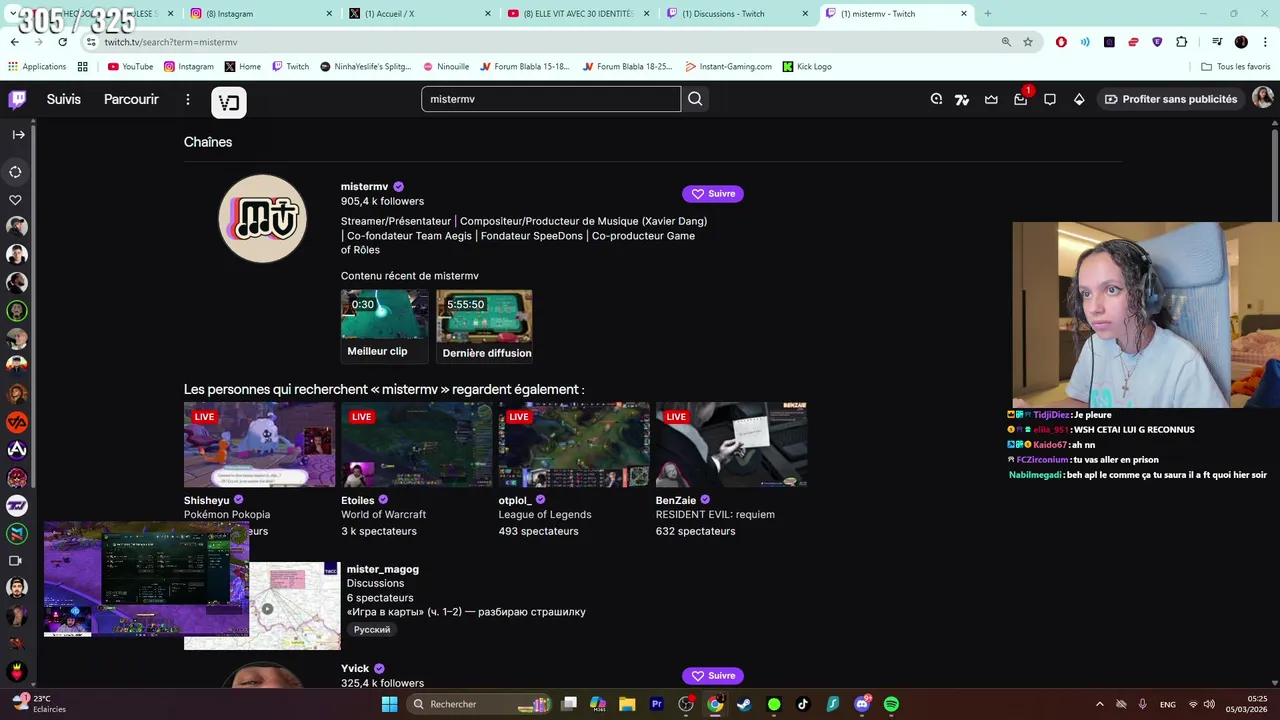Open the mistermv channel name link
Screen dimensions: 1280x720
tap(364, 187)
